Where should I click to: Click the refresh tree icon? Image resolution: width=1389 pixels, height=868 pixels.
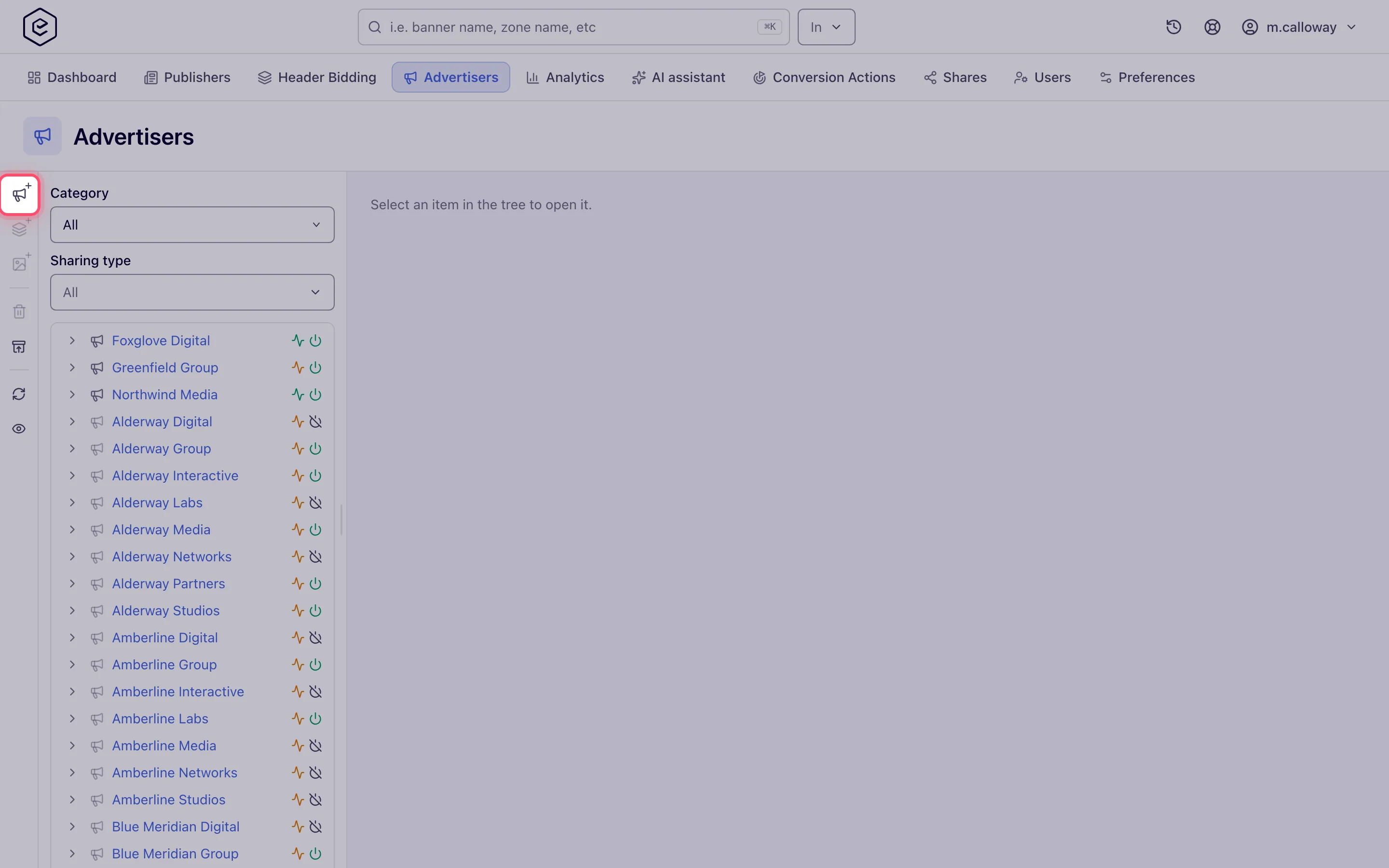pos(19,394)
